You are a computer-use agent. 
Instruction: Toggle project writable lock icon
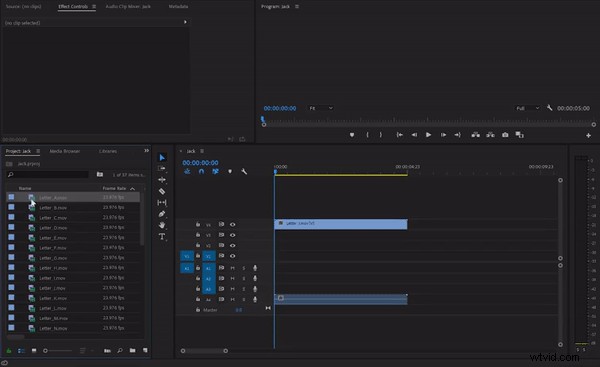[8, 351]
